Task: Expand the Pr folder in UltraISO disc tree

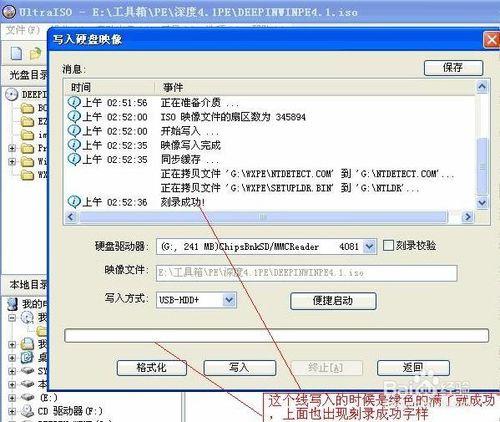Action: click(x=12, y=148)
